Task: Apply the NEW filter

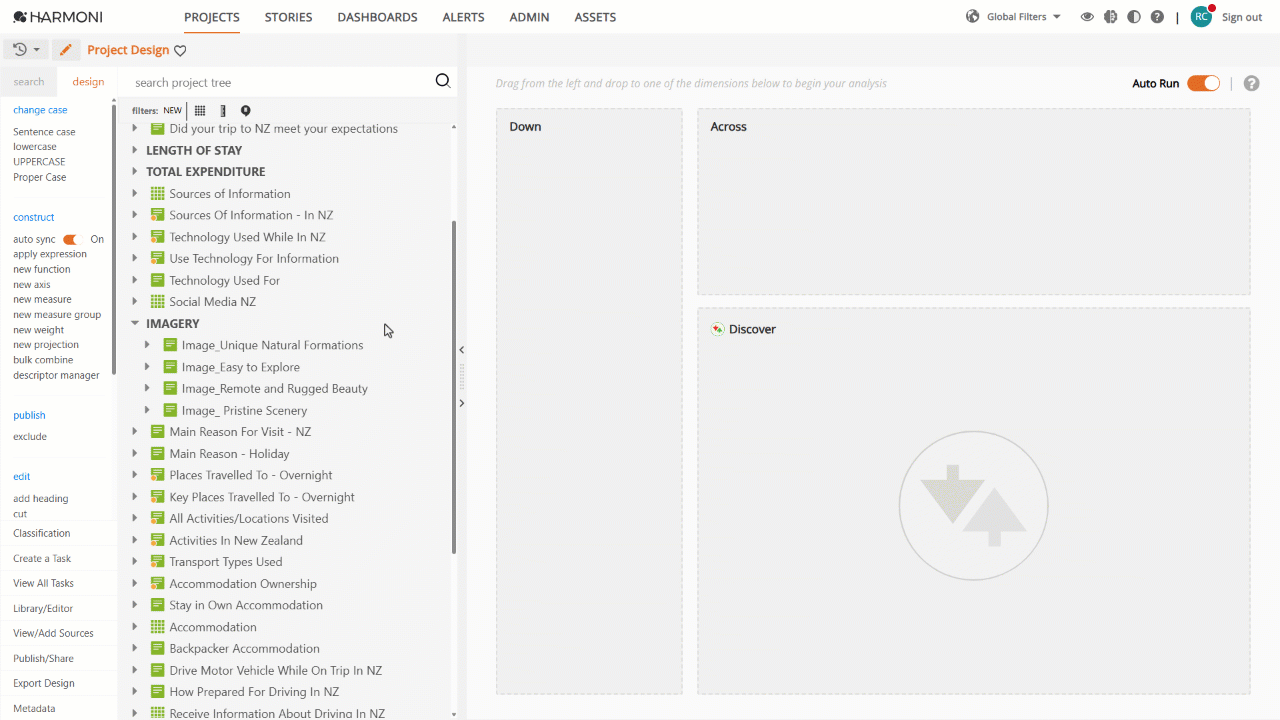Action: pyautogui.click(x=173, y=111)
